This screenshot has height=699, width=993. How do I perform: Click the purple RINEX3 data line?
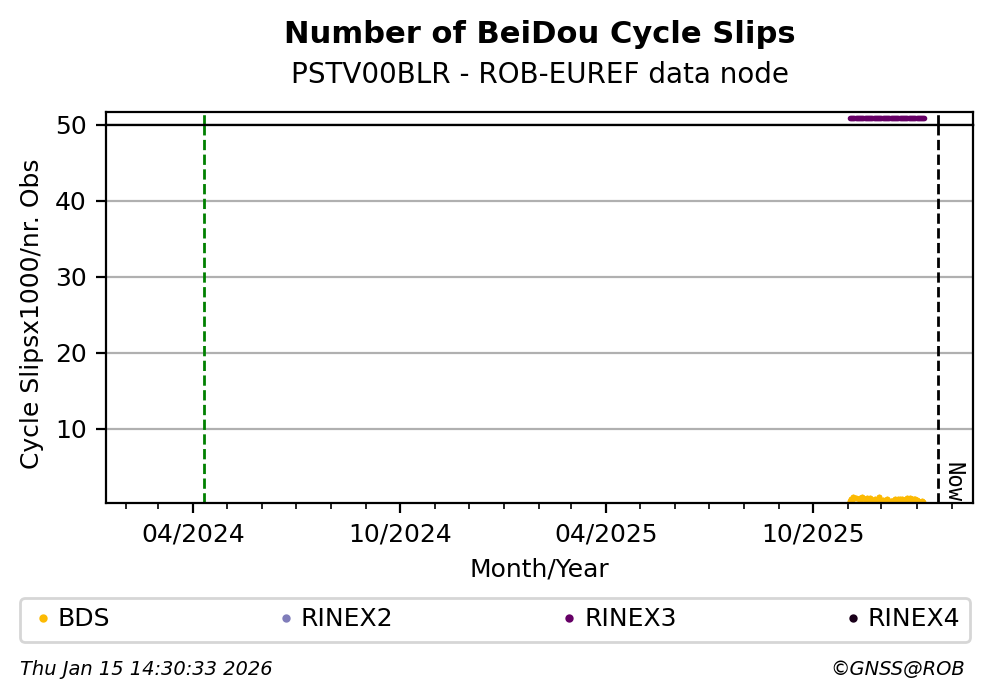[x=887, y=118]
